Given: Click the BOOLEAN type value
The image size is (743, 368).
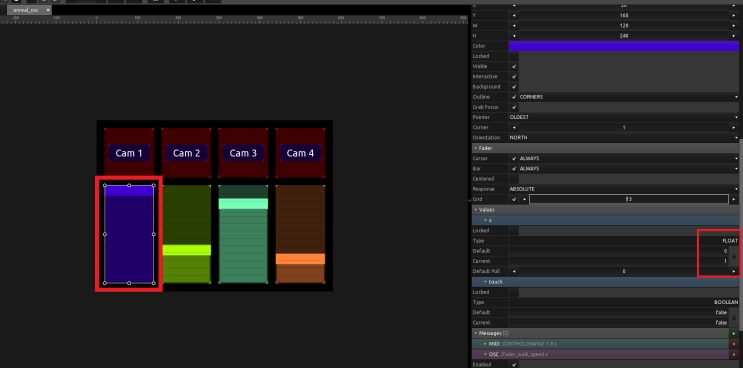Looking at the screenshot, I should 726,302.
